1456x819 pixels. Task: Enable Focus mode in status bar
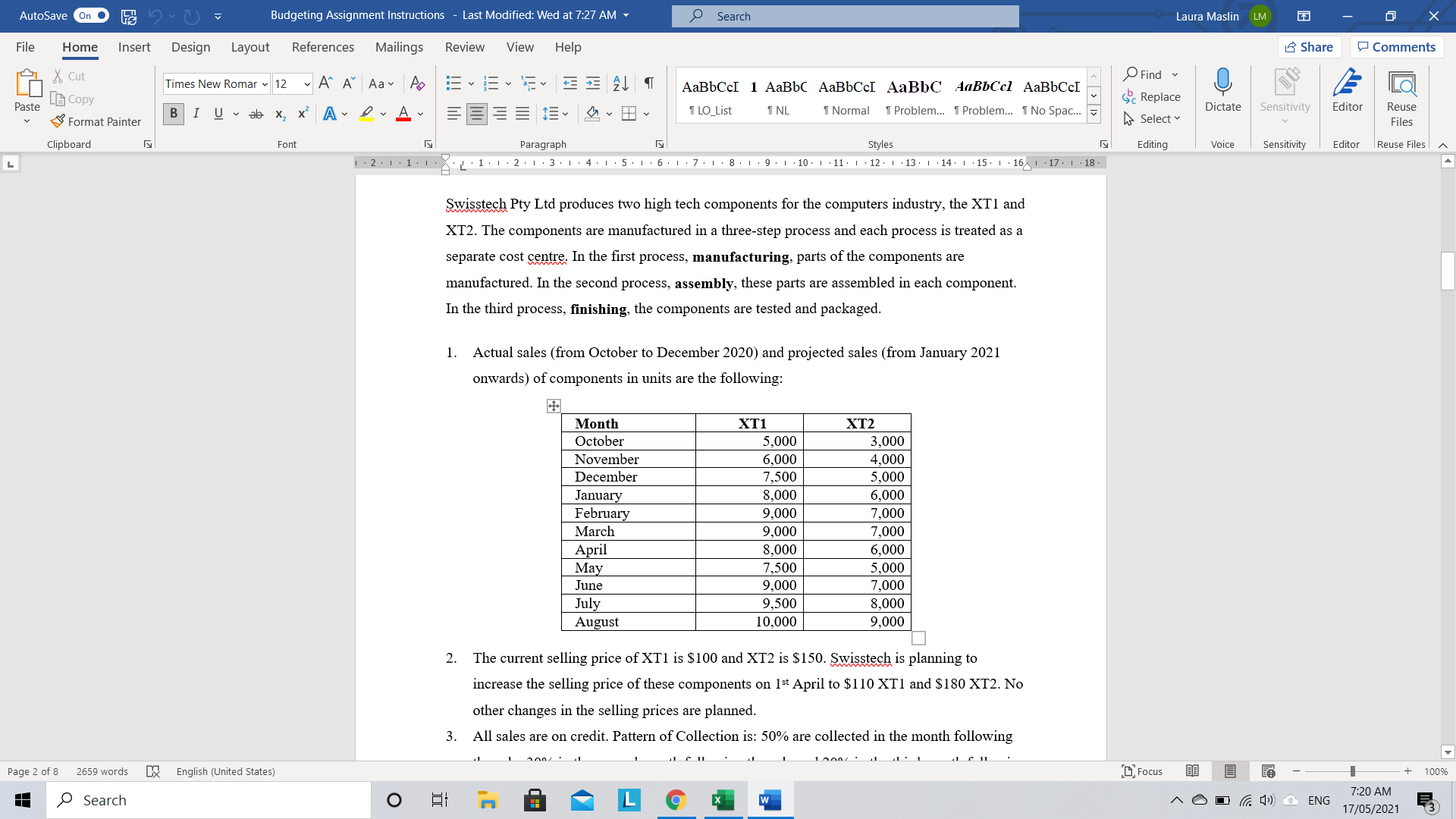point(1142,771)
